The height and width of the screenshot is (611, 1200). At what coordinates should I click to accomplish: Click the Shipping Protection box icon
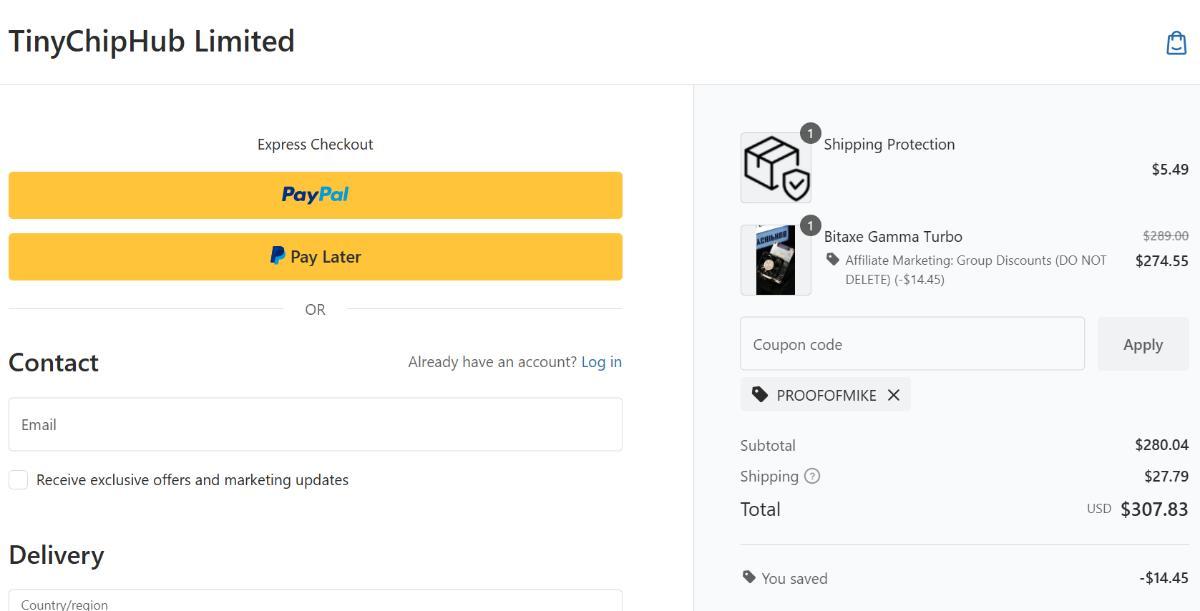tap(775, 168)
